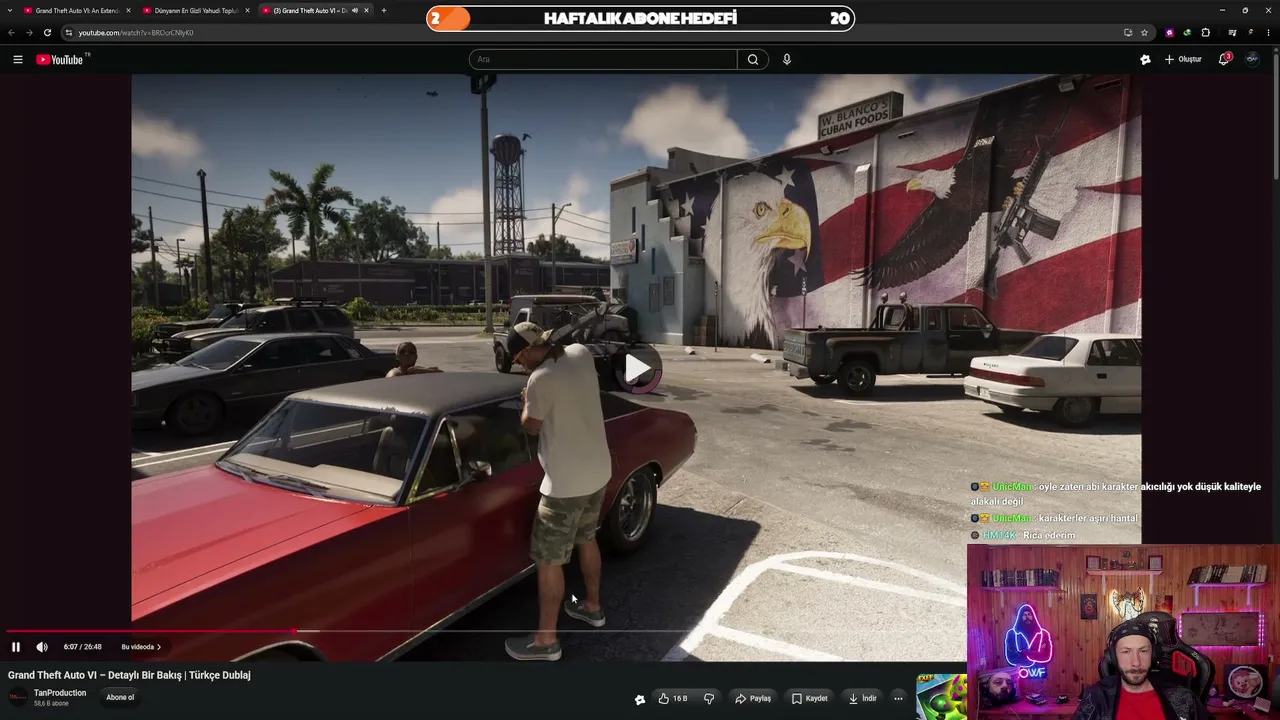Close the 'Dünyanın En Gizli Yahudi' tab

click(247, 10)
